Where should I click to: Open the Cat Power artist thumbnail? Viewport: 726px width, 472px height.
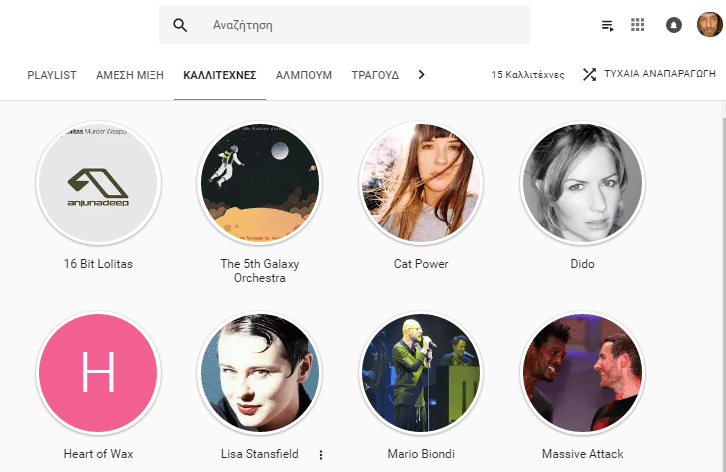[421, 184]
